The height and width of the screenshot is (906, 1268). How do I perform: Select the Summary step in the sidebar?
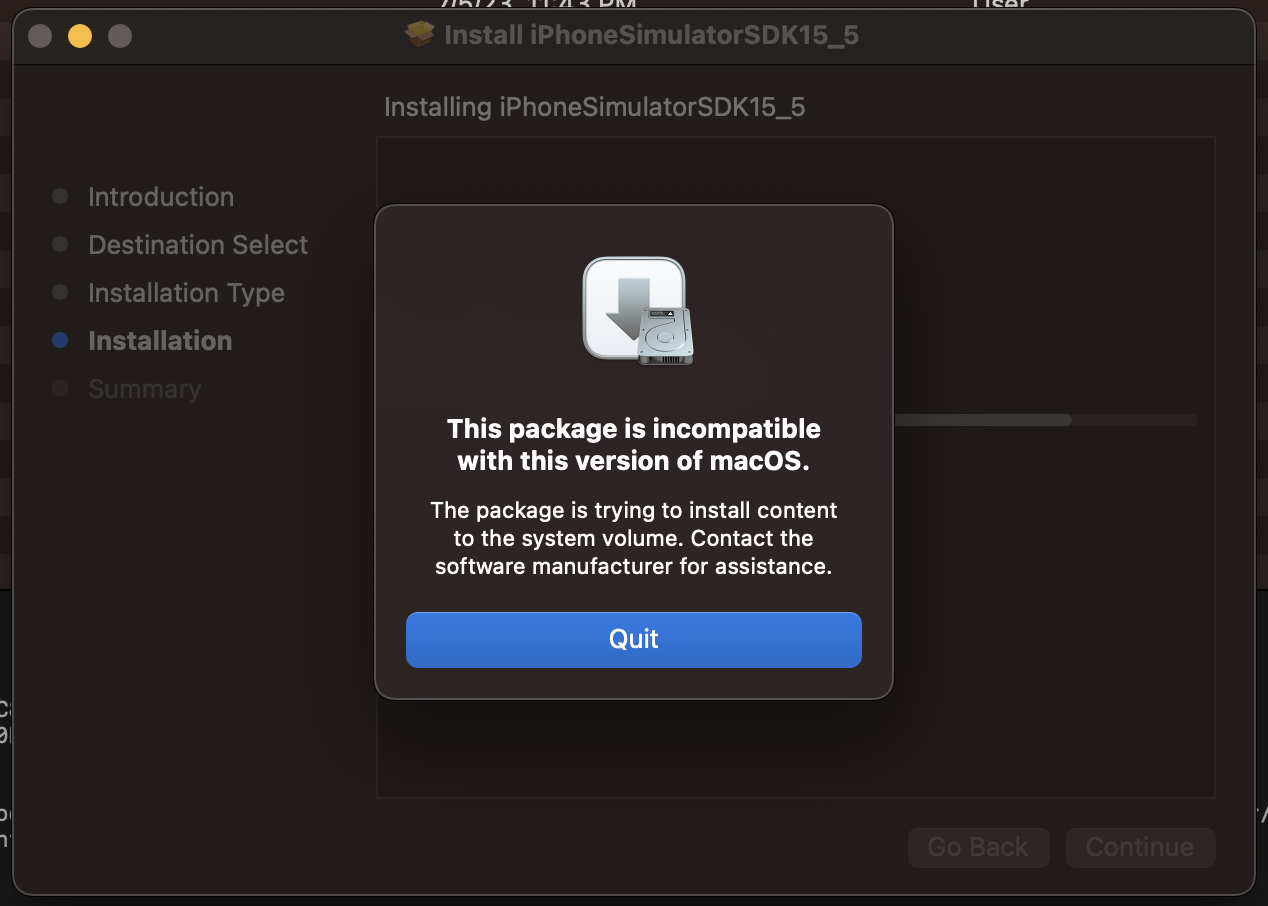144,388
